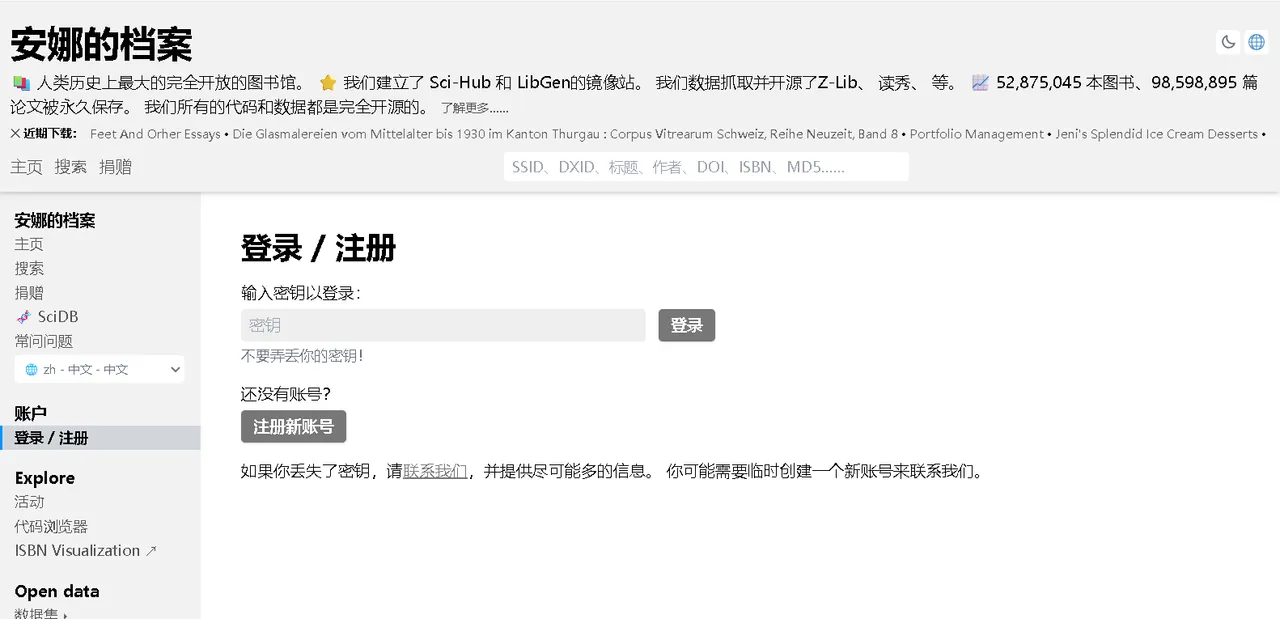The width and height of the screenshot is (1280, 619).
Task: Select 搜索 in the sidebar
Action: pos(29,268)
